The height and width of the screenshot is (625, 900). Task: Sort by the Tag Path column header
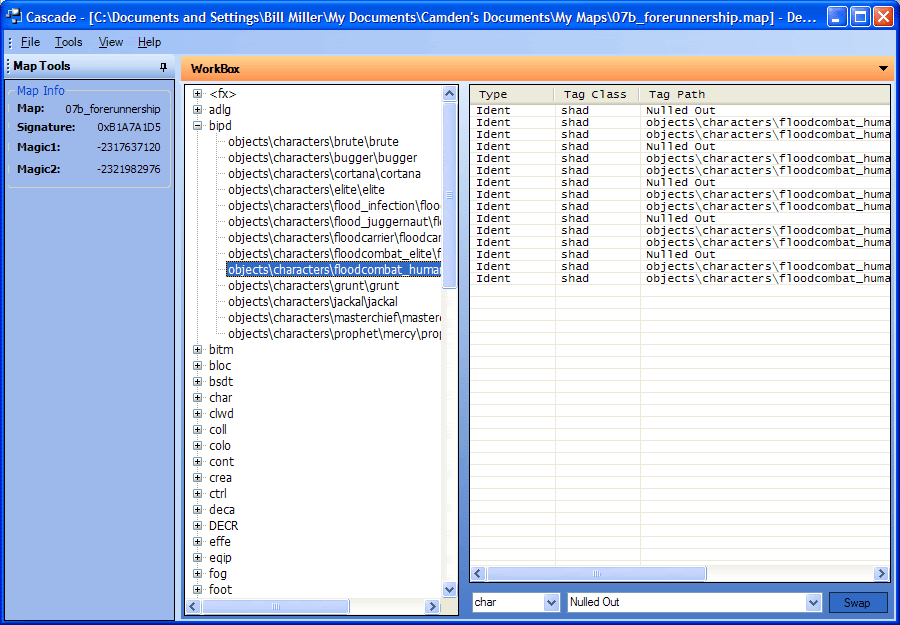[x=765, y=95]
